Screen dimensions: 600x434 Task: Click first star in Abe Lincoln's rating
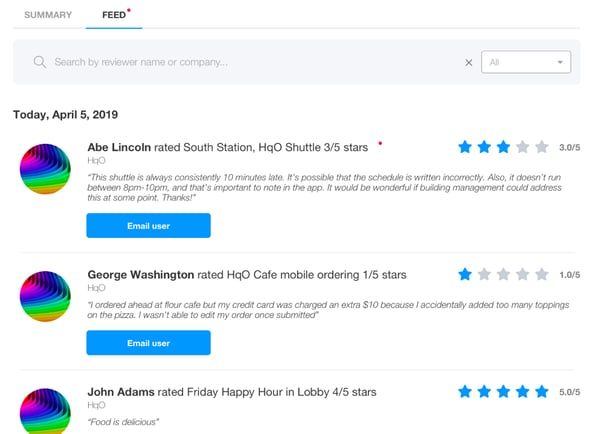[465, 147]
